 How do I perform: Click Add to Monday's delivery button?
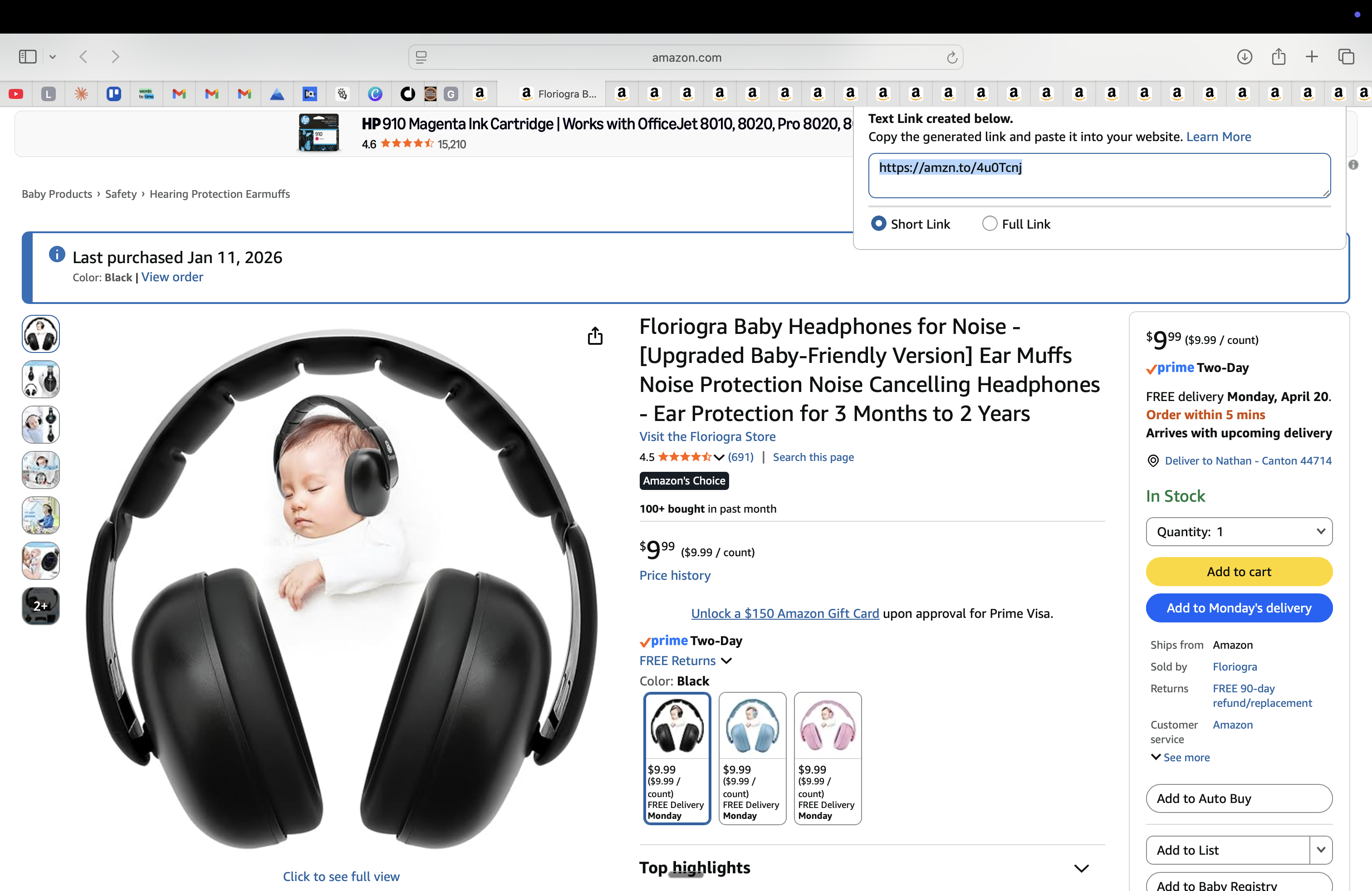pyautogui.click(x=1239, y=607)
